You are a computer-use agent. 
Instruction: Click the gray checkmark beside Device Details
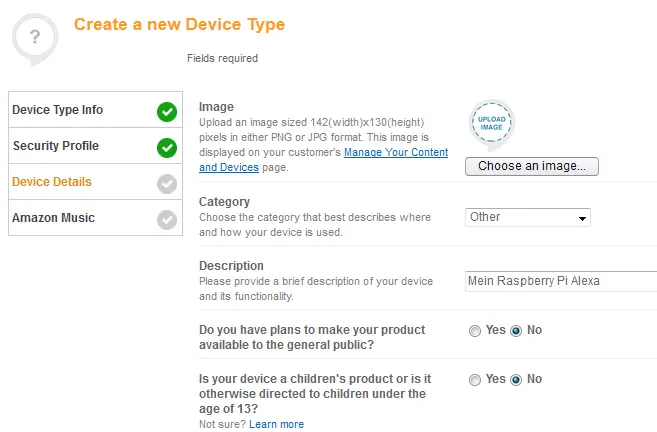tap(167, 184)
